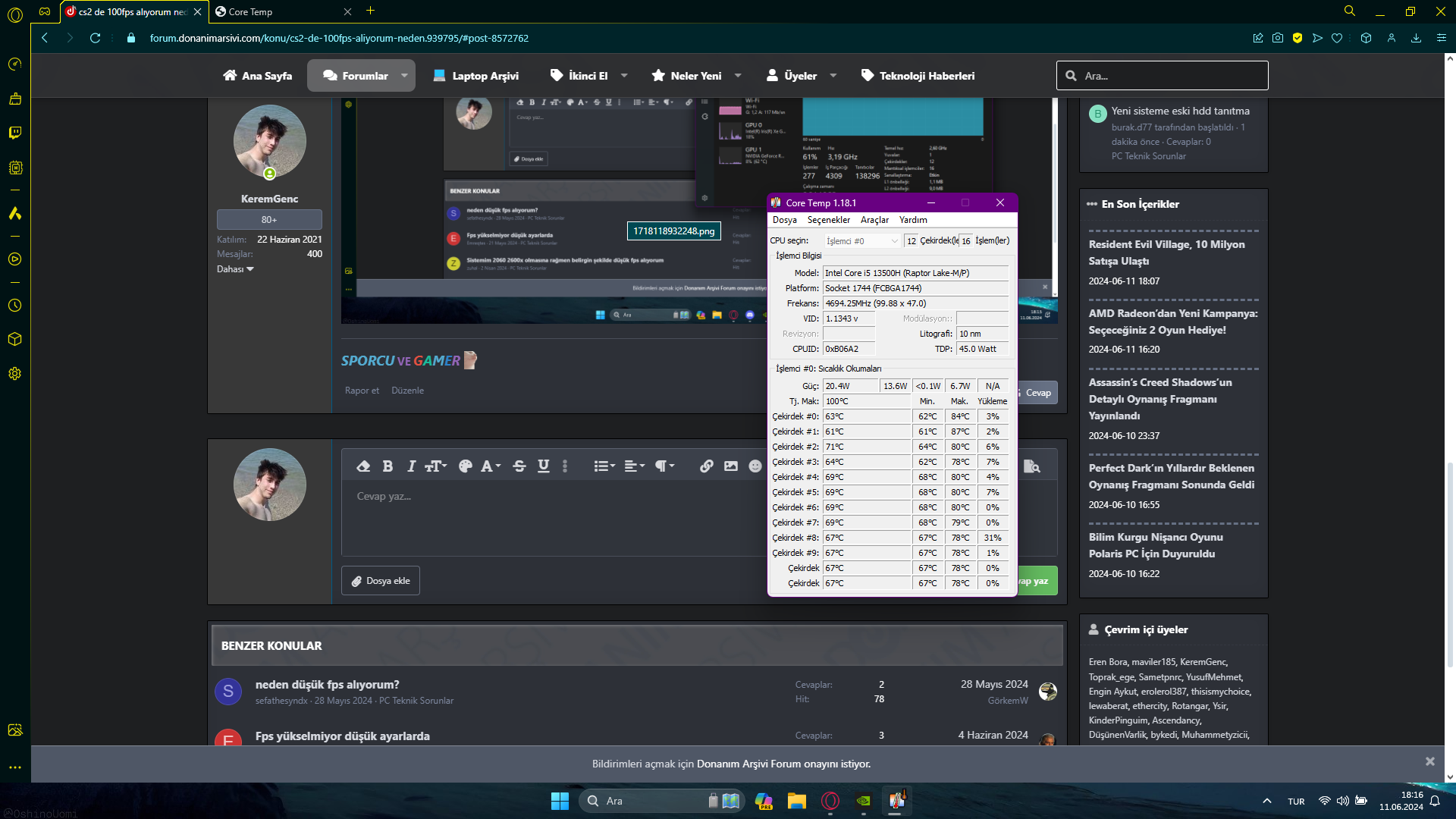Click the snapshot camera icon in address bar
The width and height of the screenshot is (1456, 819).
pos(1278,38)
